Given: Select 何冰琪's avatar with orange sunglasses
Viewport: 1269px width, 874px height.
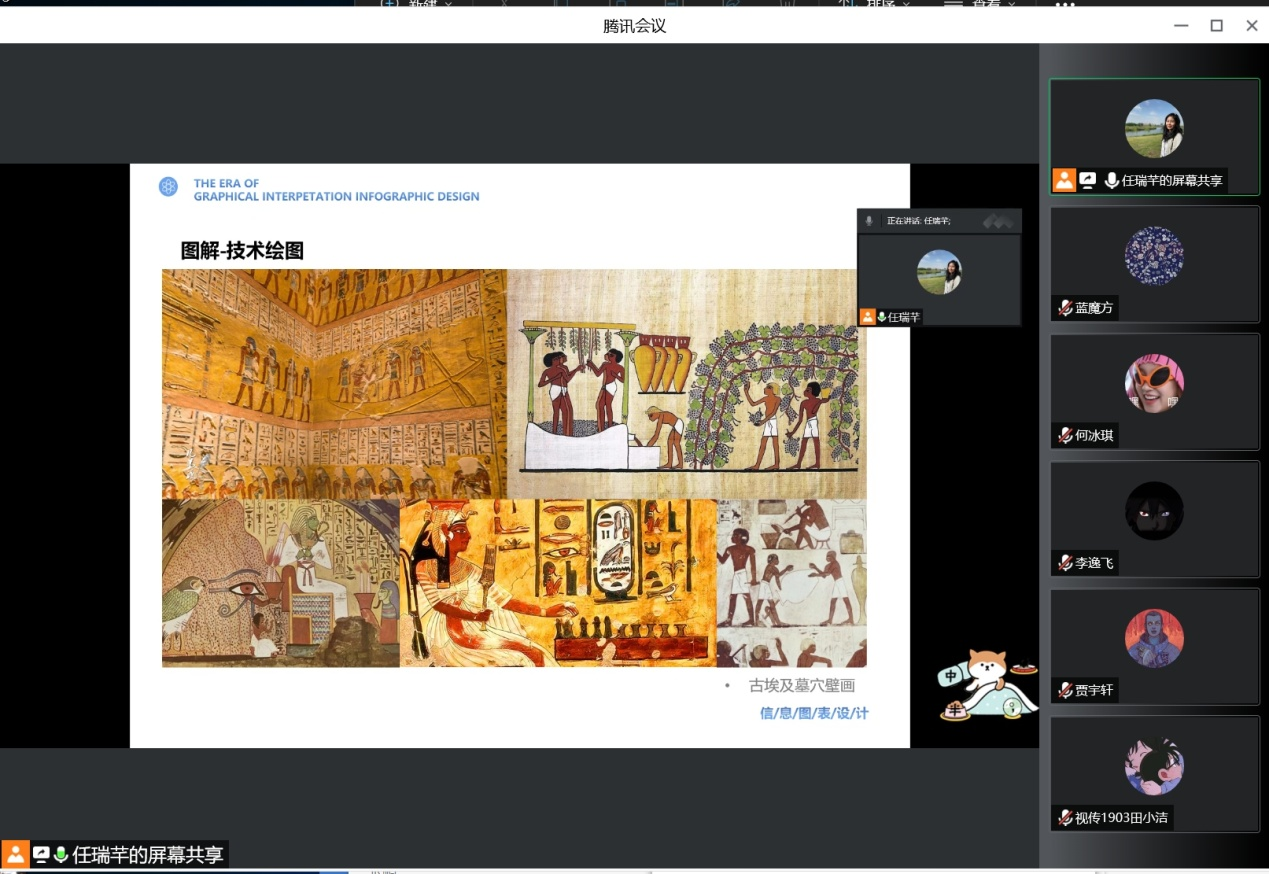Looking at the screenshot, I should click(x=1154, y=383).
